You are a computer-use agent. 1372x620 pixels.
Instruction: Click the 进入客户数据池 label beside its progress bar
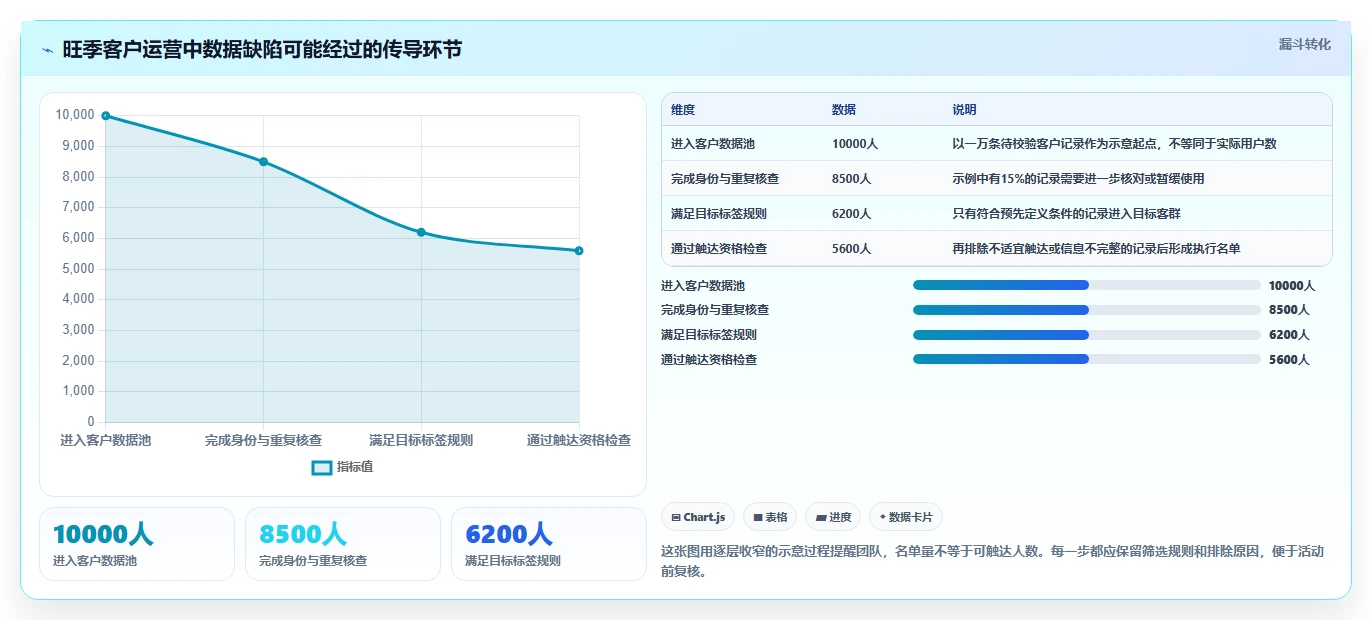703,286
